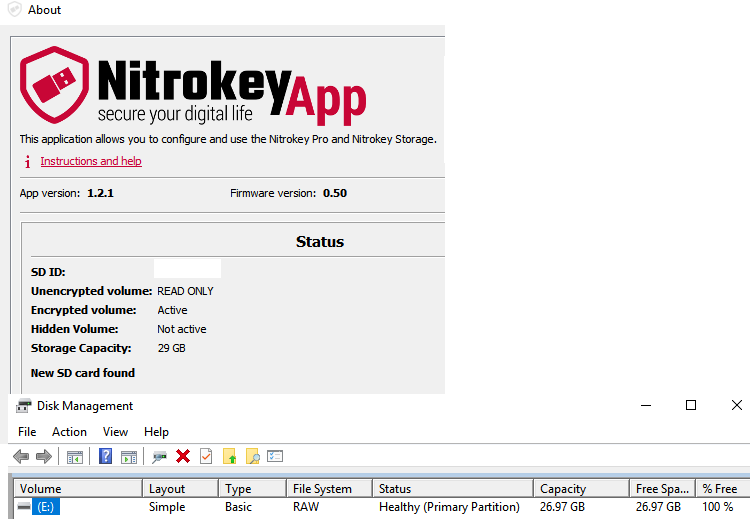Click the Disk Management title bar icon
Screen dimensions: 753x524
[x=24, y=406]
